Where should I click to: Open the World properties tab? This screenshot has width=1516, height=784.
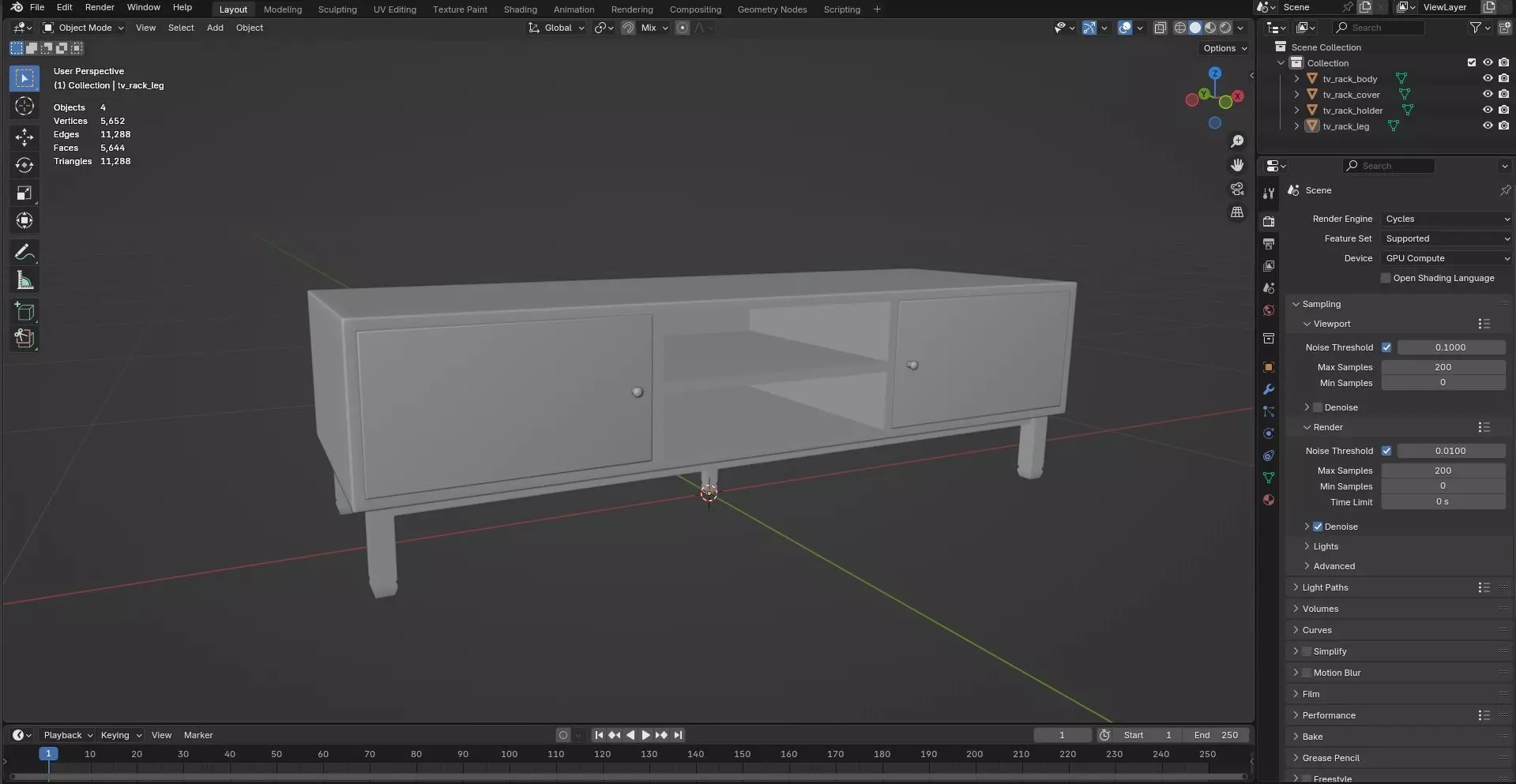click(x=1269, y=310)
